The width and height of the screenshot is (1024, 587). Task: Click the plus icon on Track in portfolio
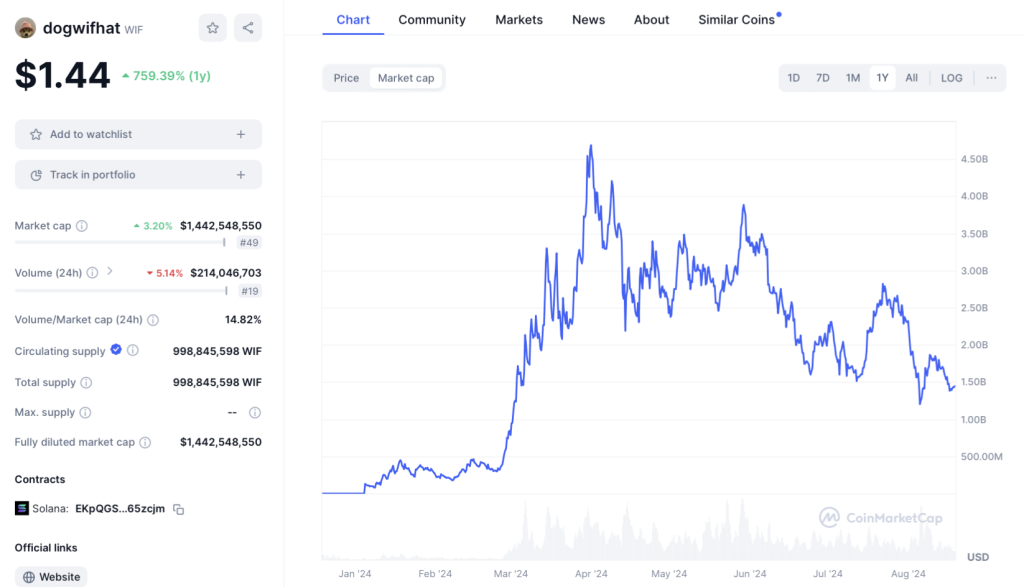241,175
